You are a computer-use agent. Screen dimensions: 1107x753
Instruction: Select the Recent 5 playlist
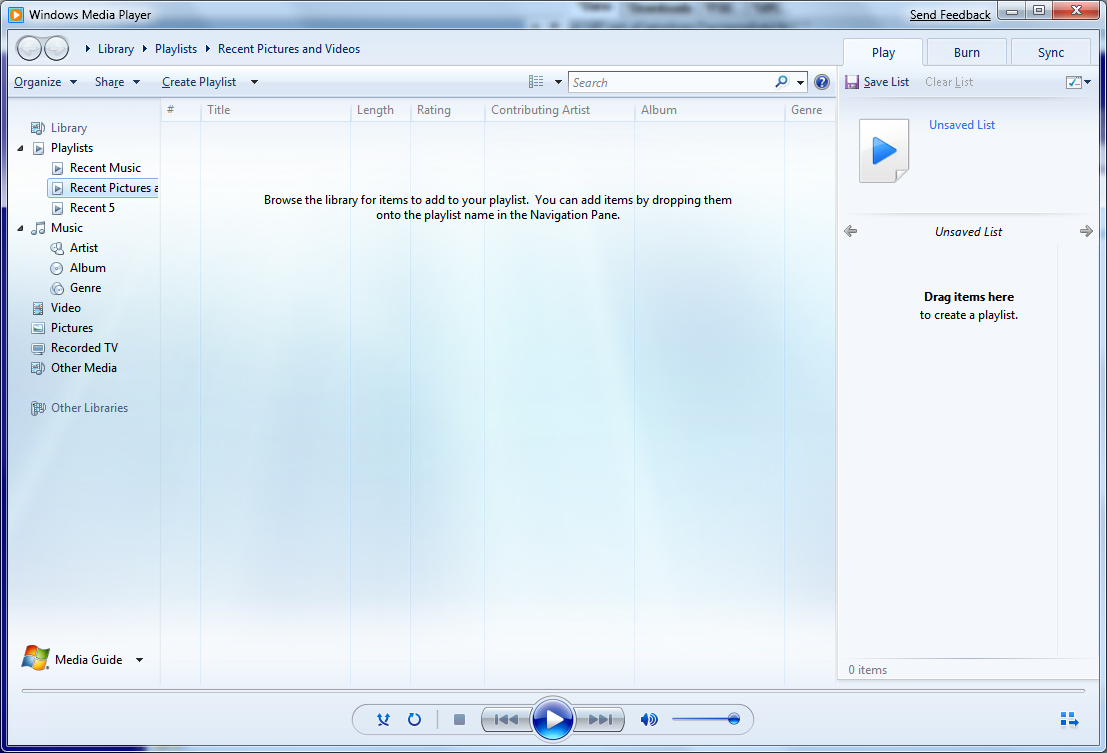(x=92, y=208)
